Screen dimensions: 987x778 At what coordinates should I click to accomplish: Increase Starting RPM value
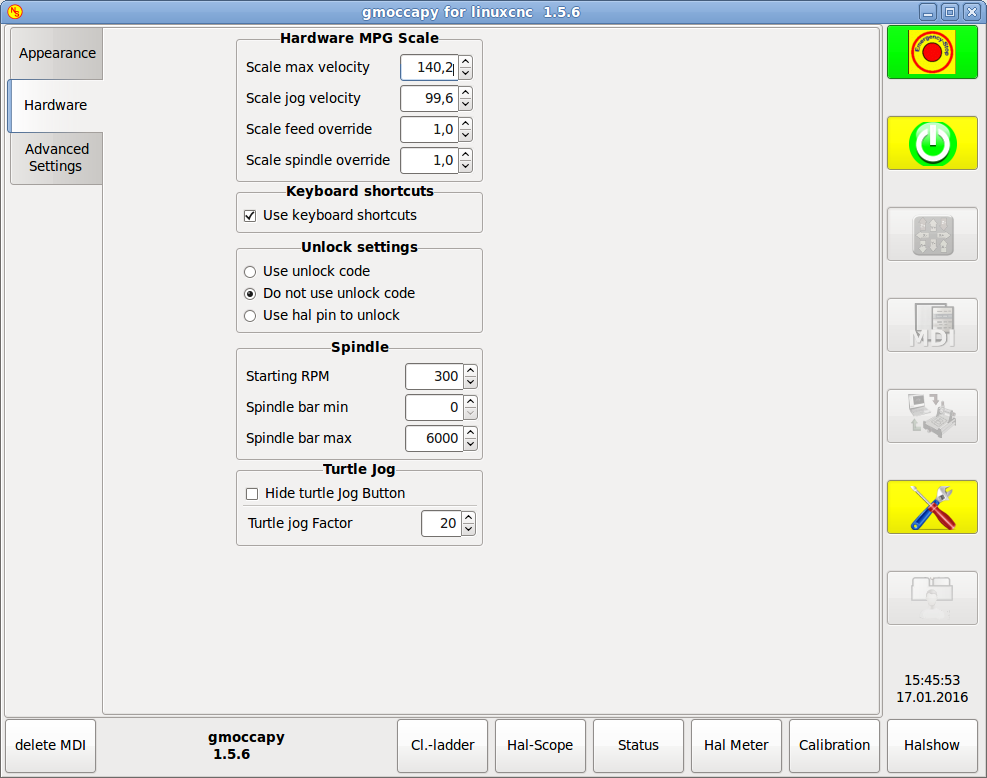pos(470,371)
